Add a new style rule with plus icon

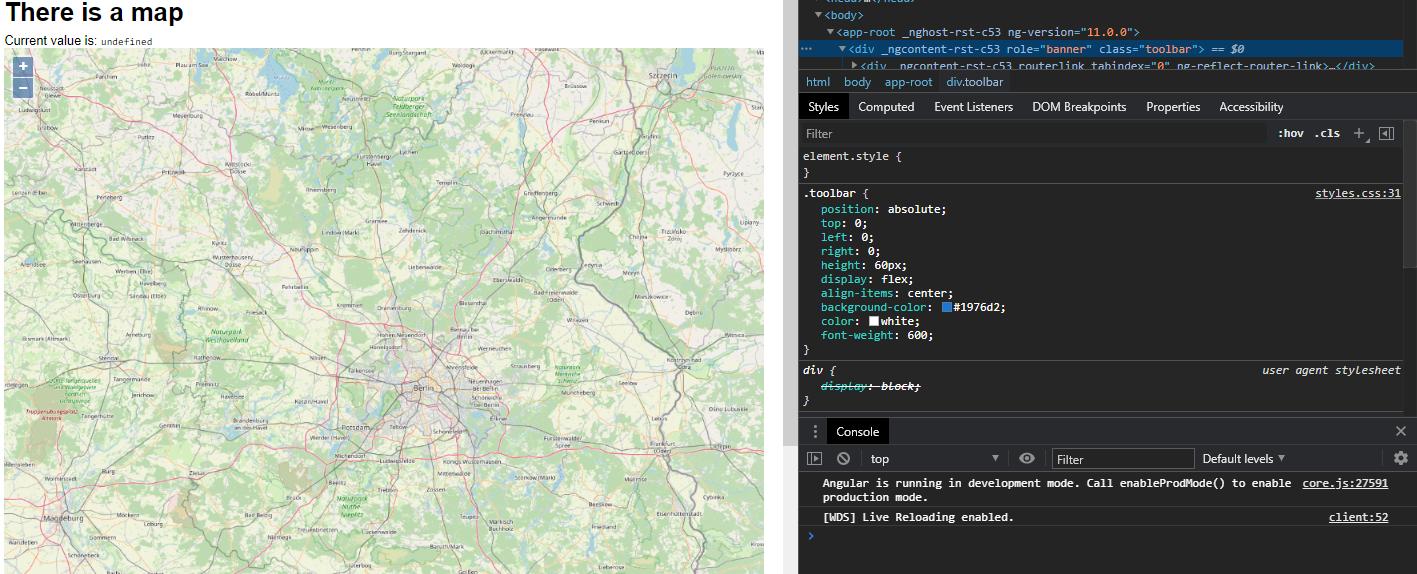[1359, 133]
